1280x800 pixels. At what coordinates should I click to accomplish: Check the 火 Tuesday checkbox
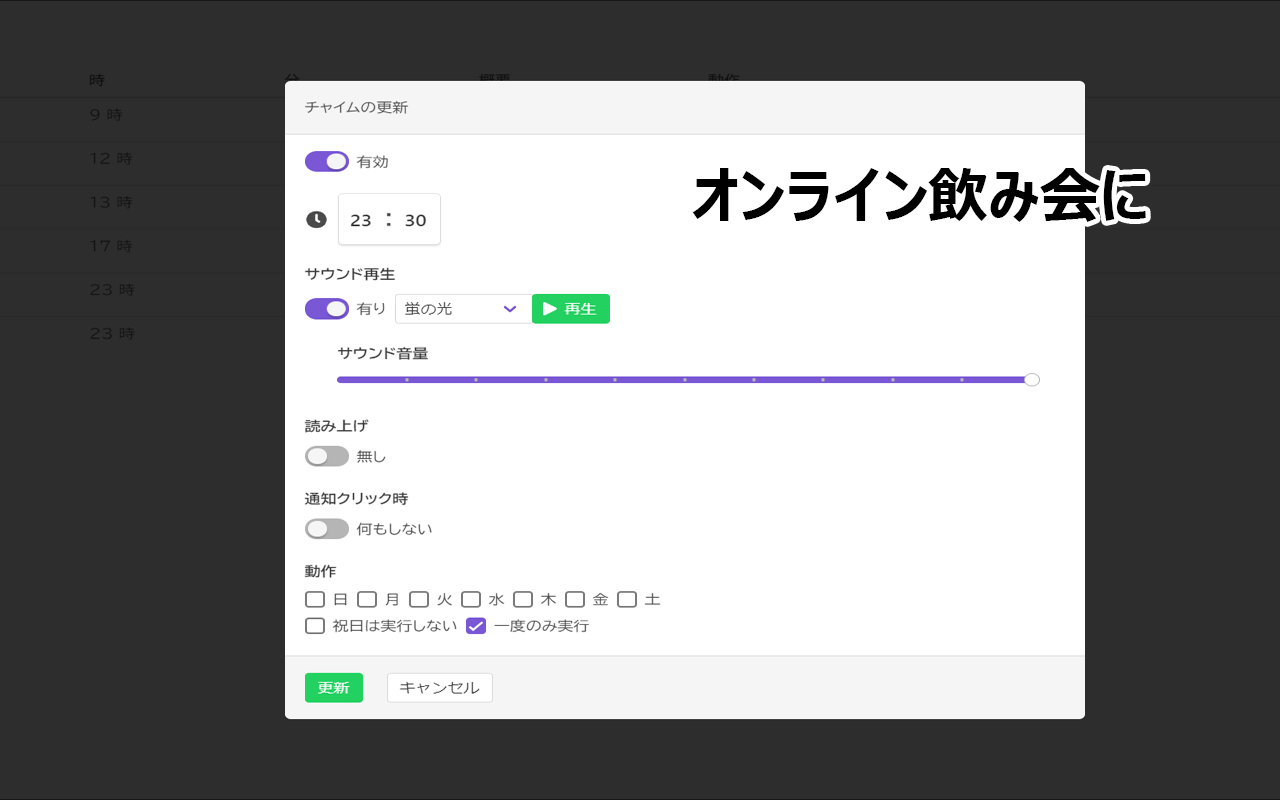click(419, 600)
